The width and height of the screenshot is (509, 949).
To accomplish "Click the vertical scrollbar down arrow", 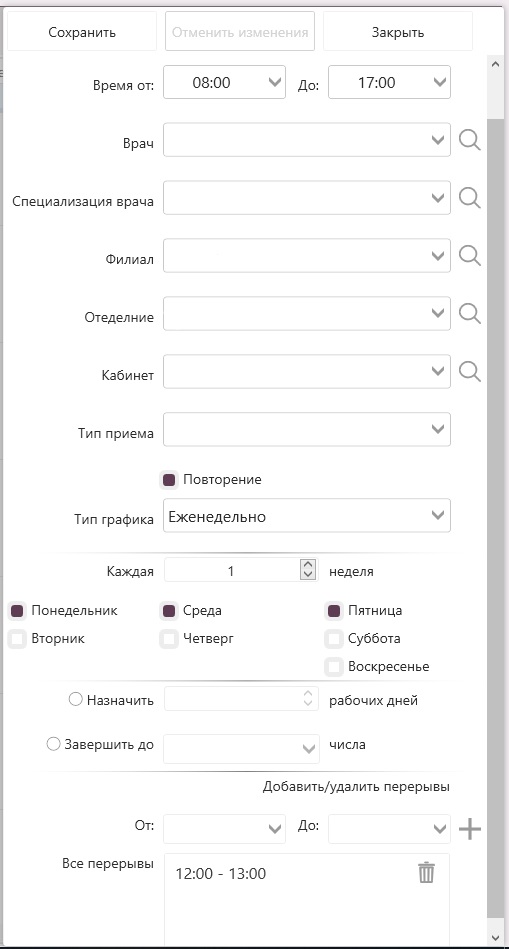I will click(x=495, y=937).
